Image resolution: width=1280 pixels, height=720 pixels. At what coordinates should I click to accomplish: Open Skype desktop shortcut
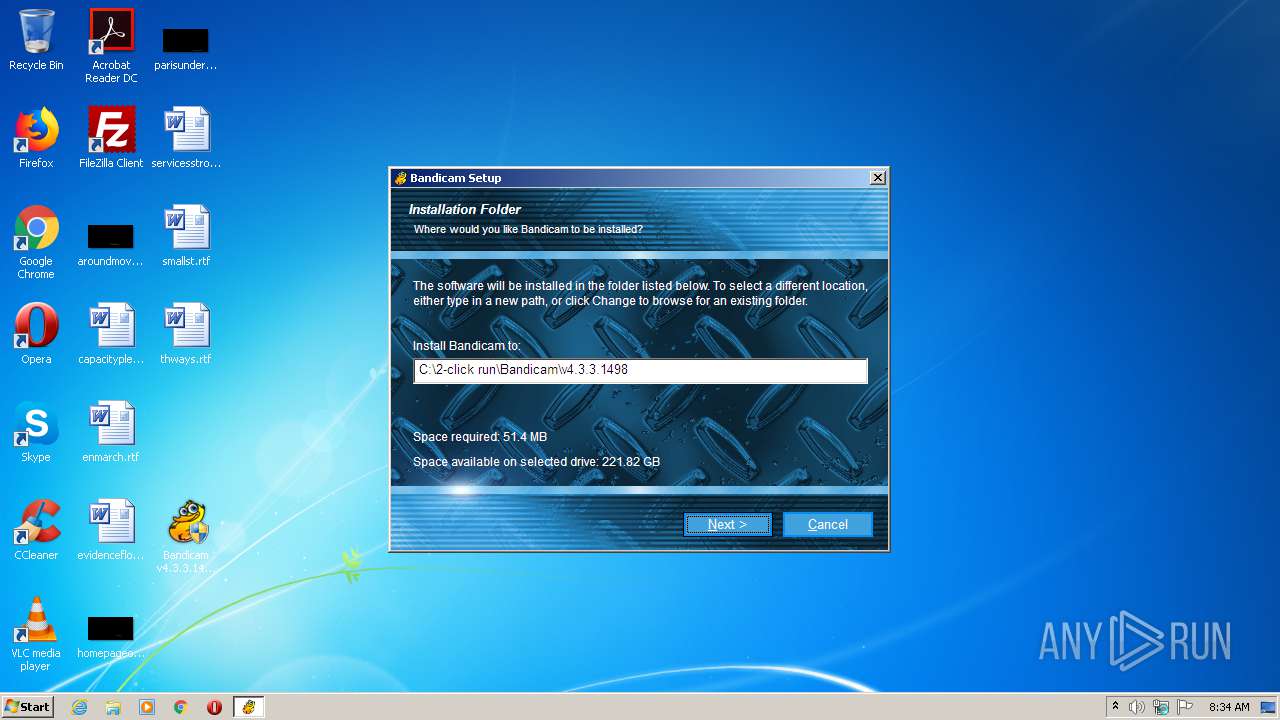[36, 432]
